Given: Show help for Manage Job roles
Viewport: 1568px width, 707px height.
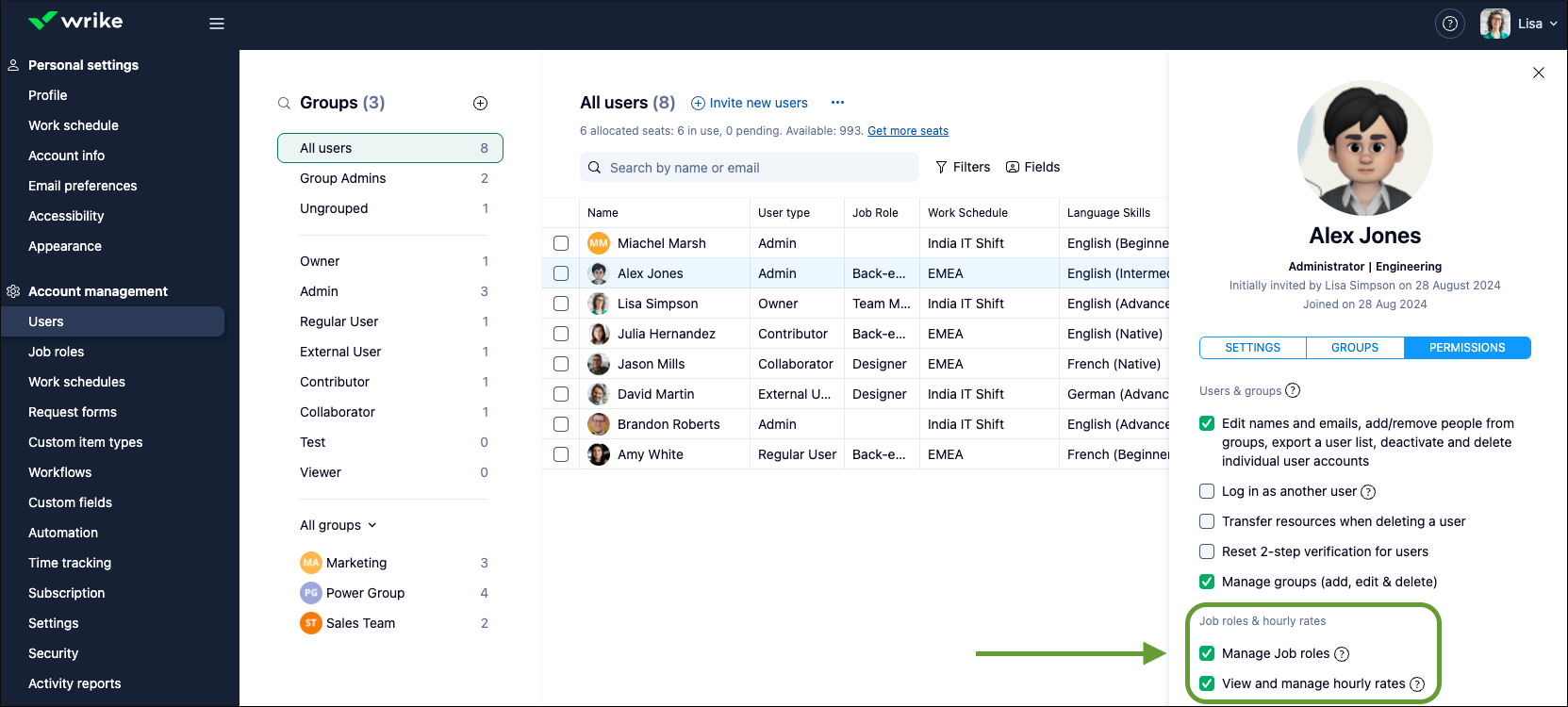Looking at the screenshot, I should pos(1342,654).
